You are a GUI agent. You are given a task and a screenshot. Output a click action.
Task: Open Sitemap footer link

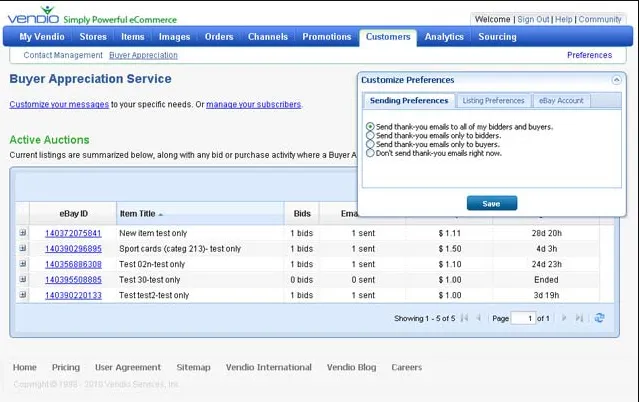[193, 367]
